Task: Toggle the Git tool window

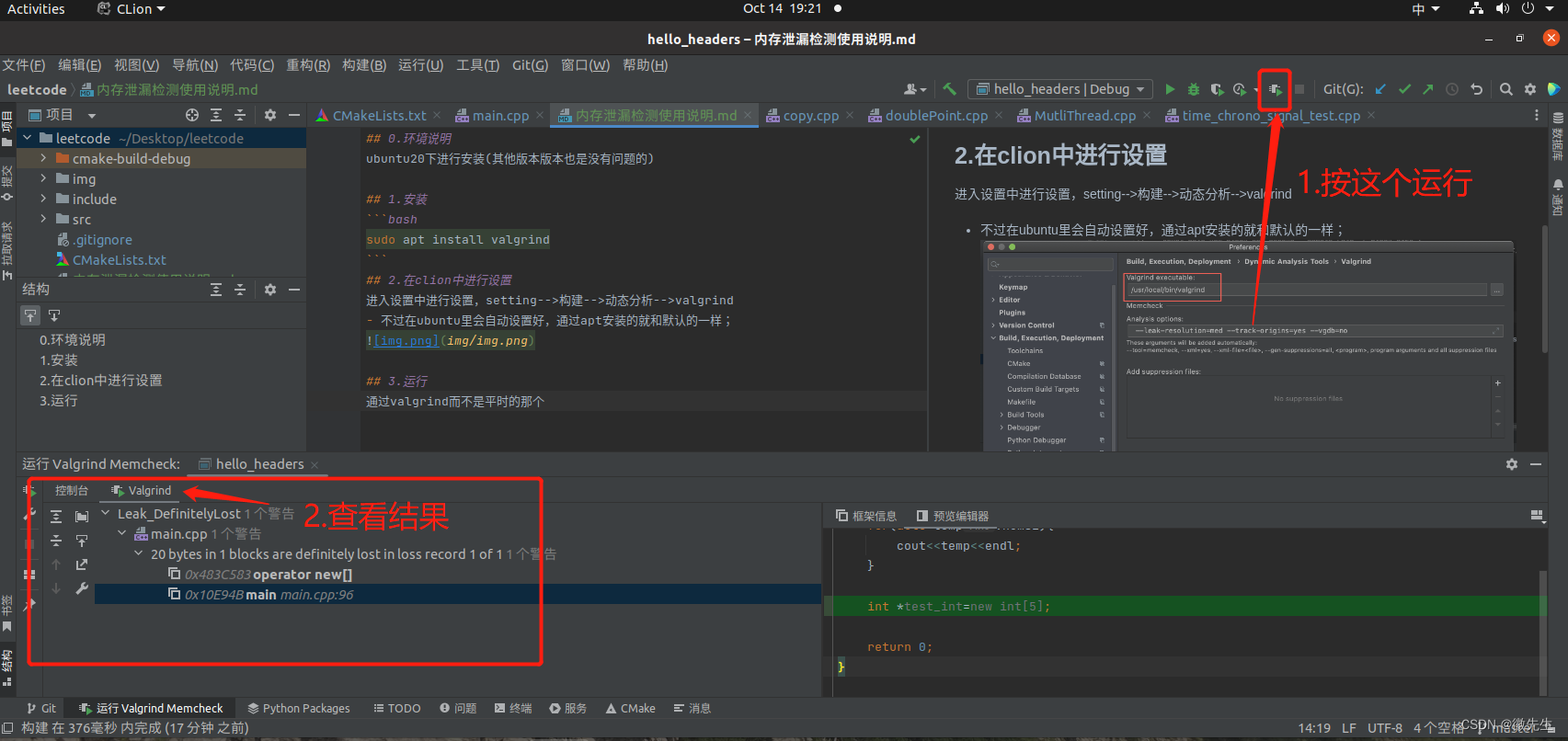Action: tap(41, 709)
